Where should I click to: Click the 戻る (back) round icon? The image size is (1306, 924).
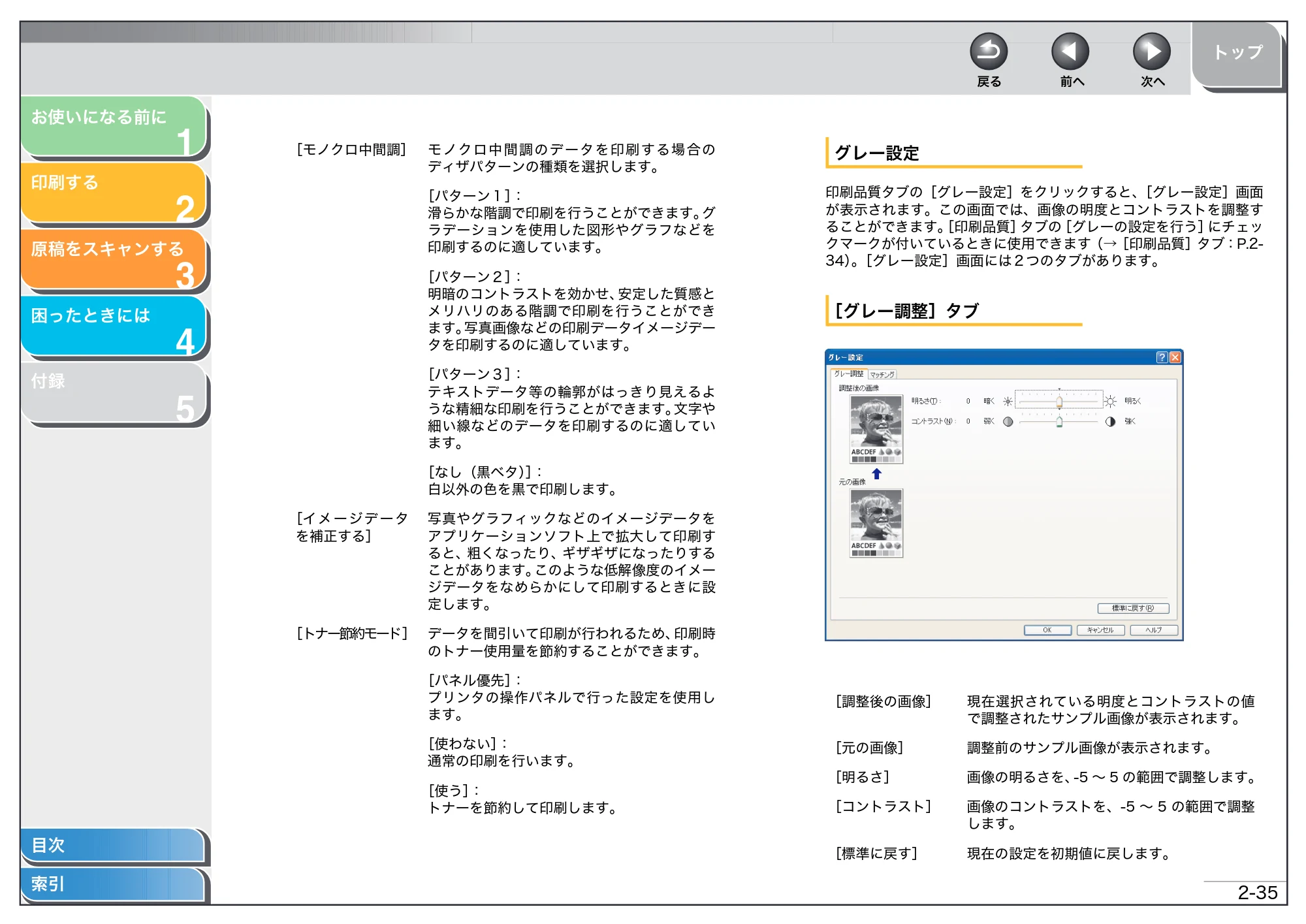[989, 52]
